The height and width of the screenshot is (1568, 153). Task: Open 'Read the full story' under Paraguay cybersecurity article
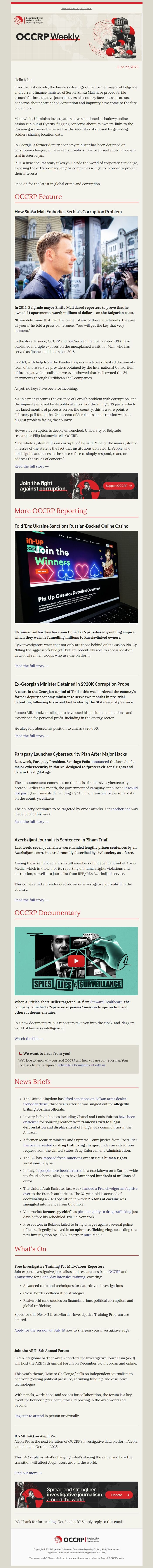click(31, 821)
